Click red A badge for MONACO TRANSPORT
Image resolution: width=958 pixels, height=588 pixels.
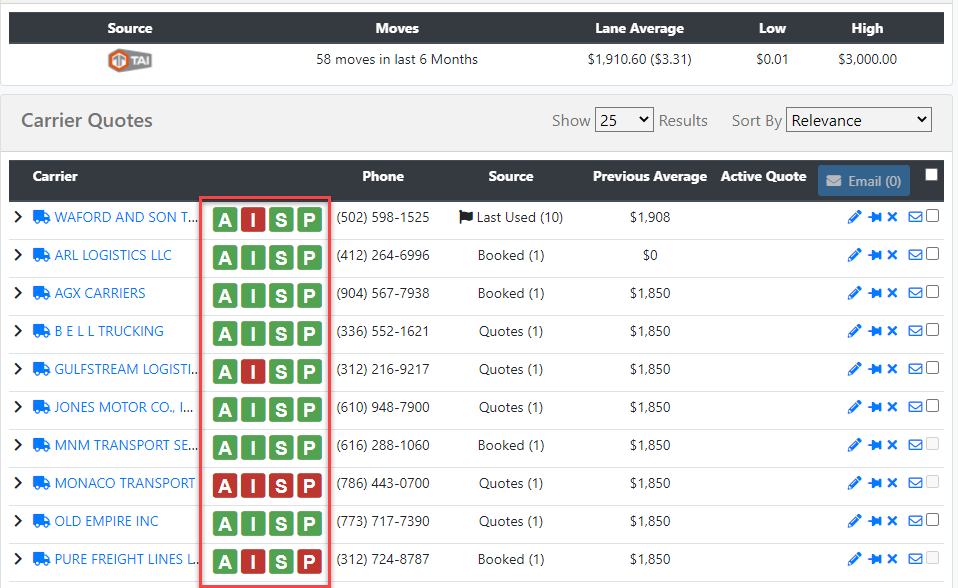click(x=225, y=485)
